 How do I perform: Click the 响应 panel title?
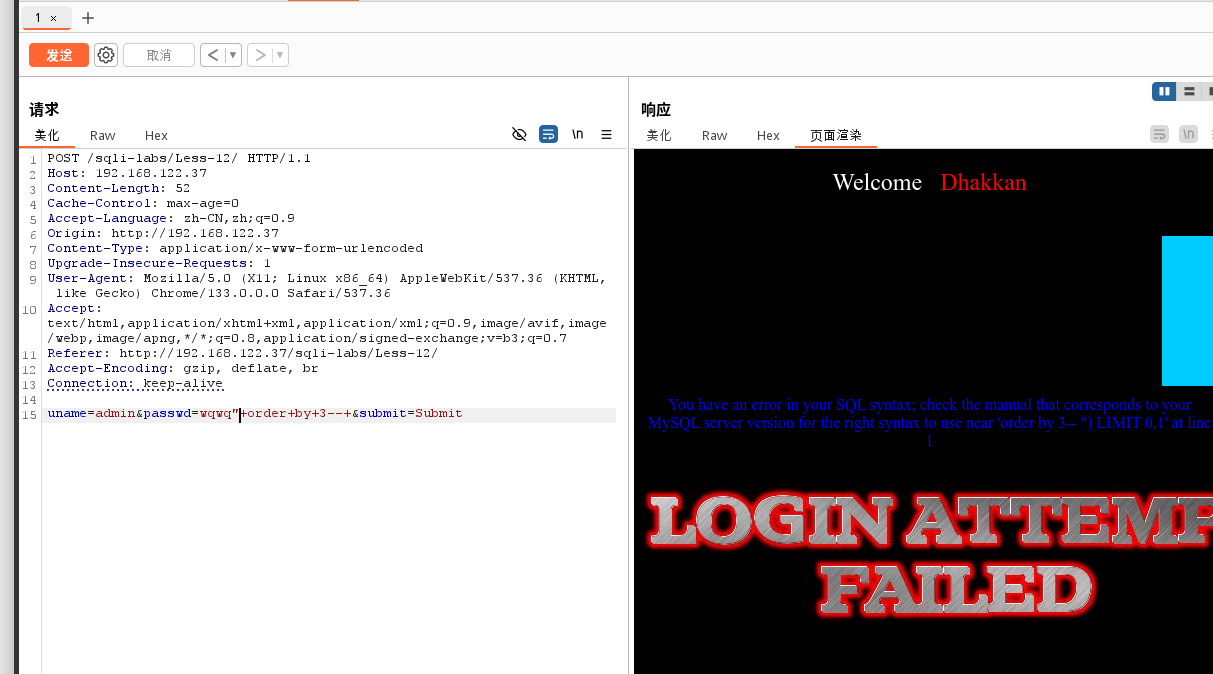point(656,110)
